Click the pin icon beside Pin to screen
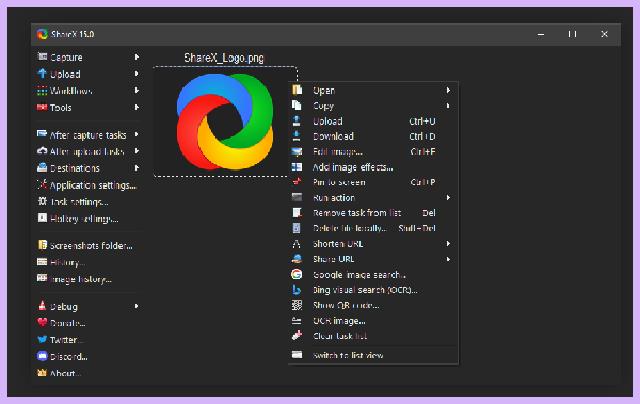The image size is (640, 404). [297, 182]
